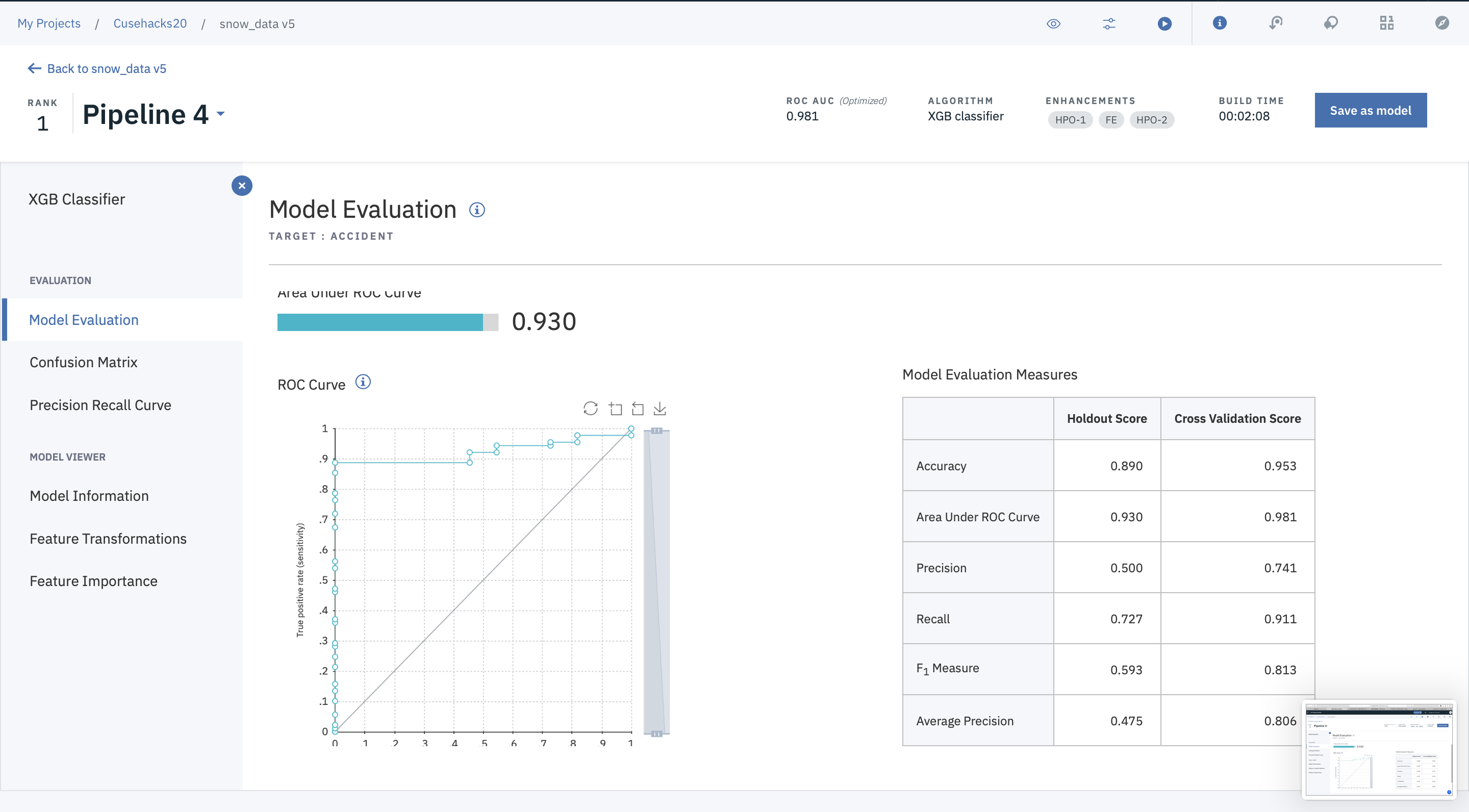This screenshot has width=1469, height=812.
Task: Download the ROC curve chart image
Action: click(x=660, y=408)
